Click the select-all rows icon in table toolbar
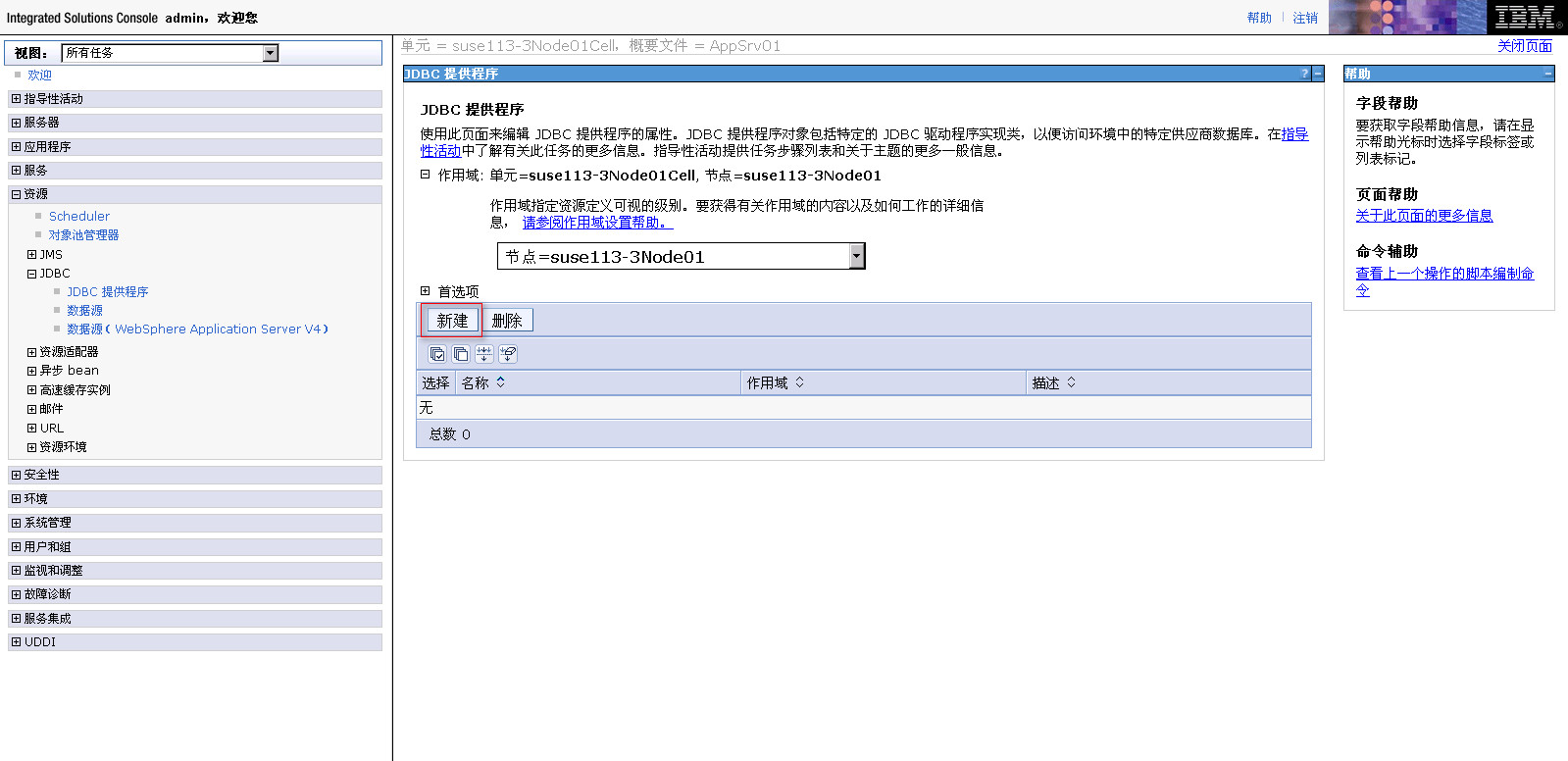 coord(437,354)
